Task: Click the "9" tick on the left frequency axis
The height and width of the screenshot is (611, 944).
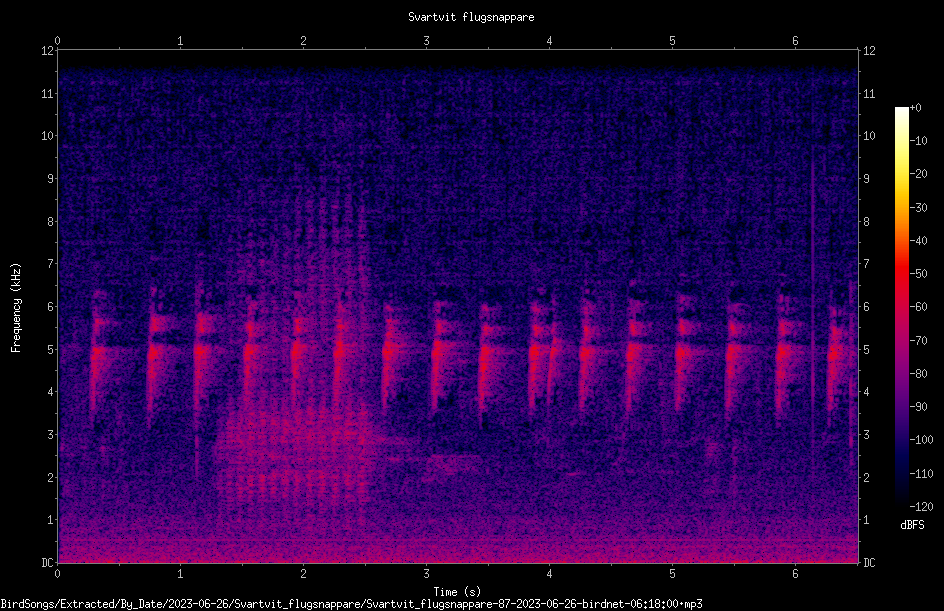Action: coord(51,179)
